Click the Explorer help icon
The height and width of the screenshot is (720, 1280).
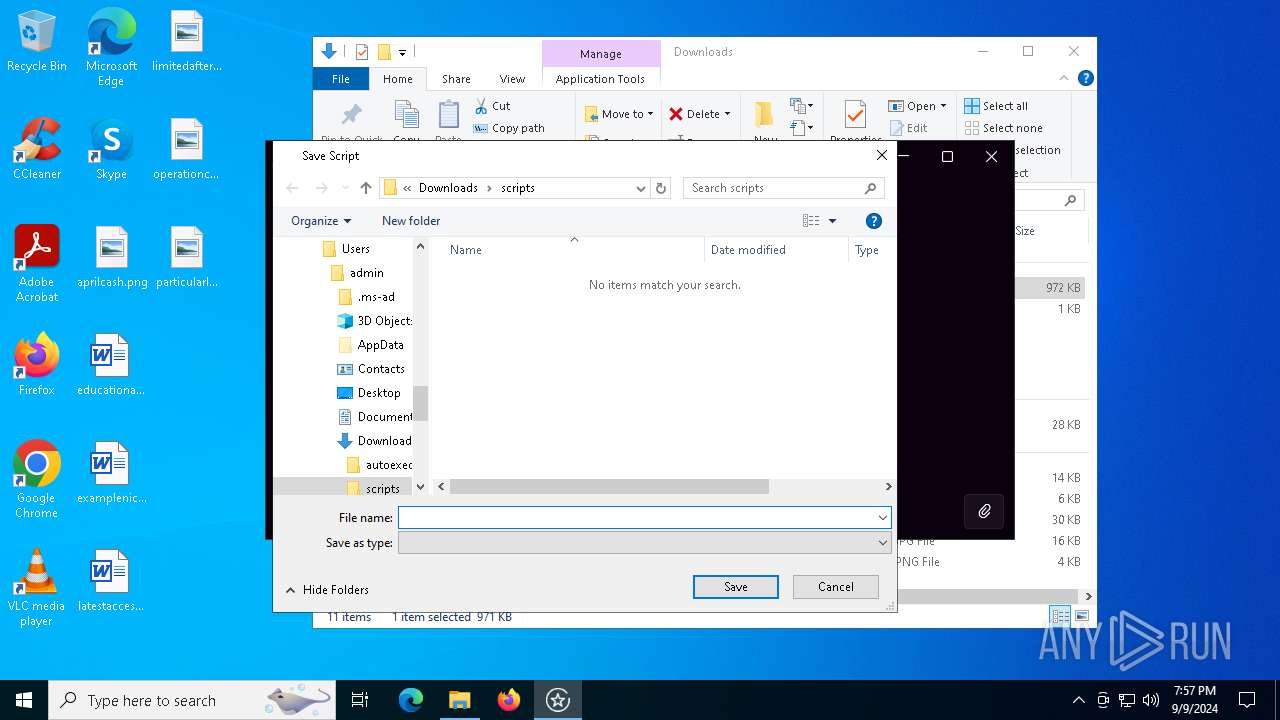pos(1086,78)
